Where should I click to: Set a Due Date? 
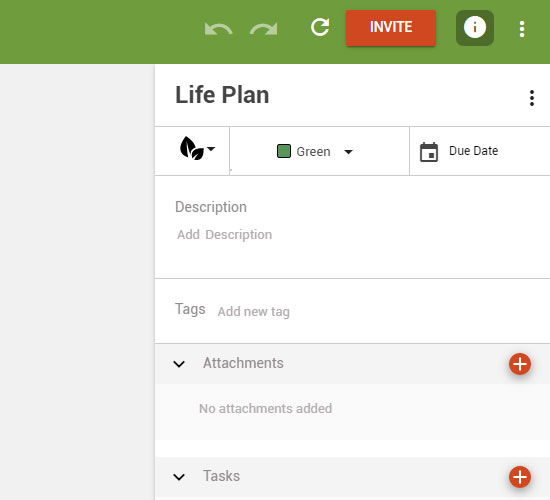point(473,151)
